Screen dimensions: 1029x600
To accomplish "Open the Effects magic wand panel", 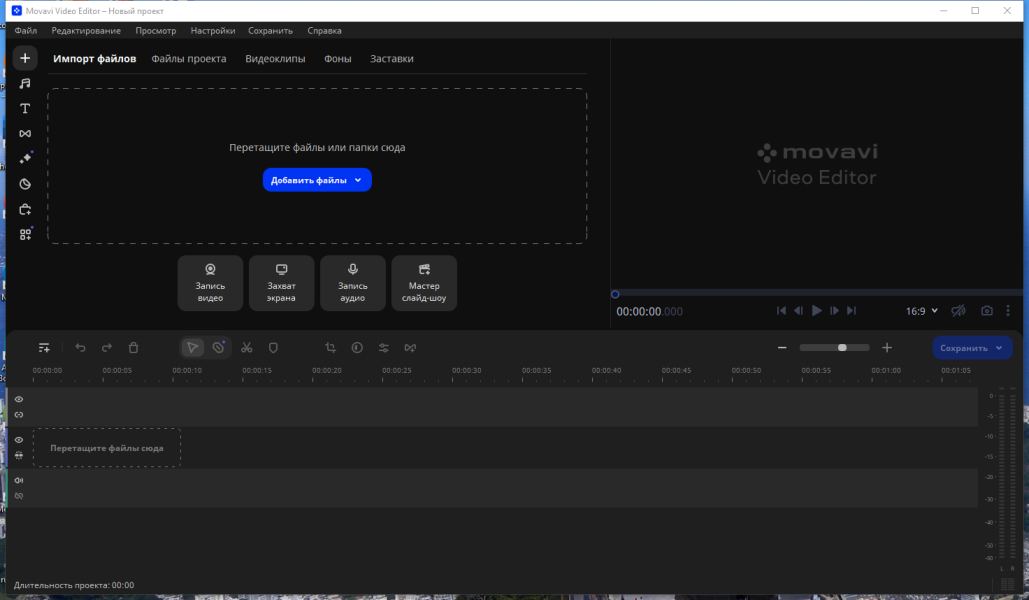I will (25, 158).
